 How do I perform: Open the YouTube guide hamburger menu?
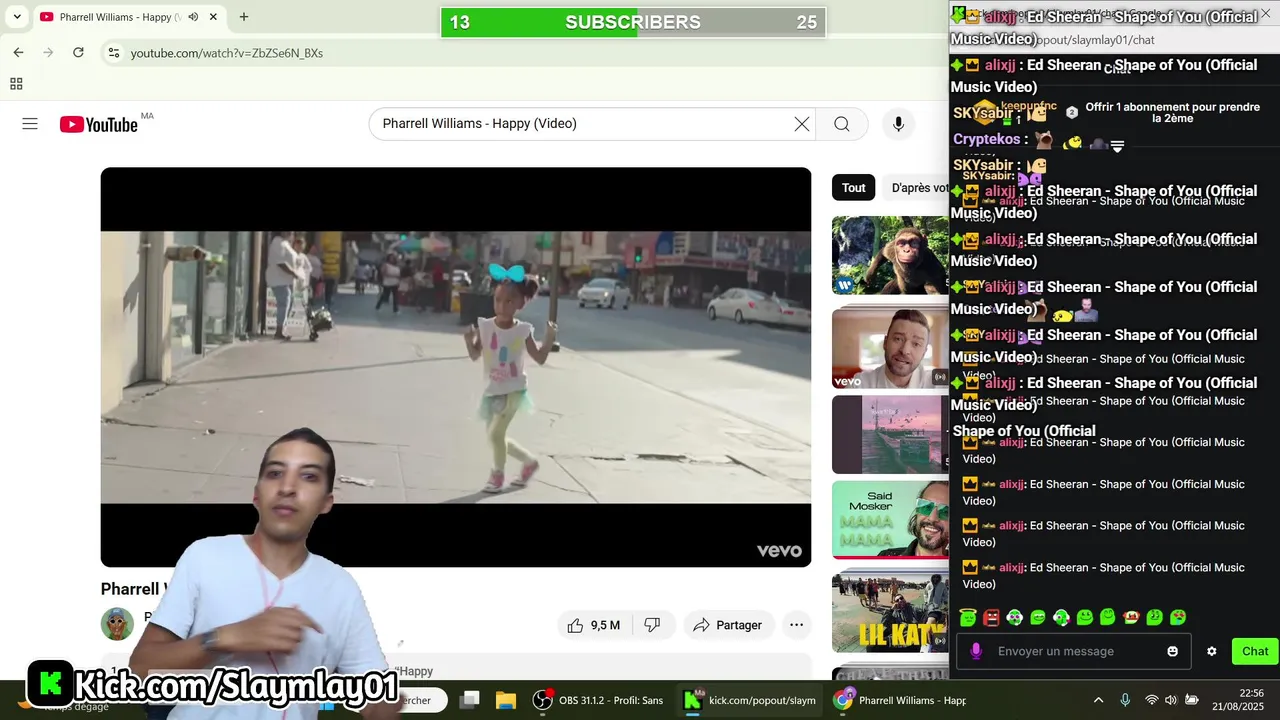click(30, 124)
